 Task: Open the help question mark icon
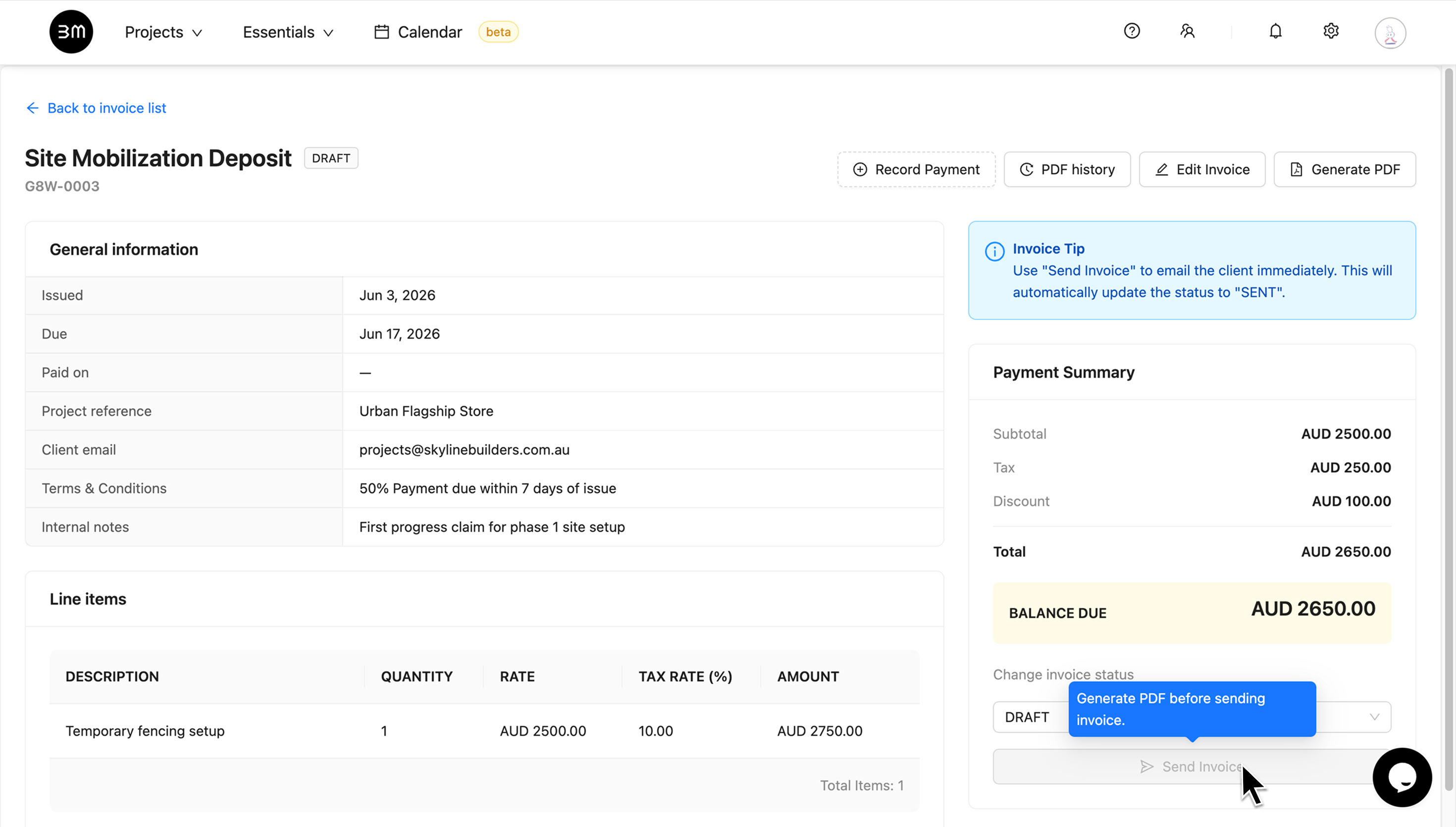(1132, 31)
